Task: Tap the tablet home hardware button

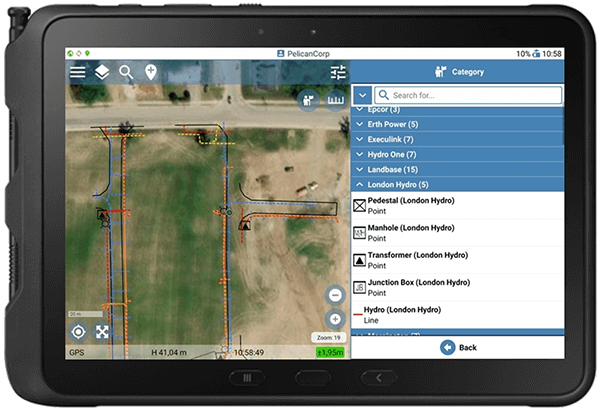Action: click(313, 378)
